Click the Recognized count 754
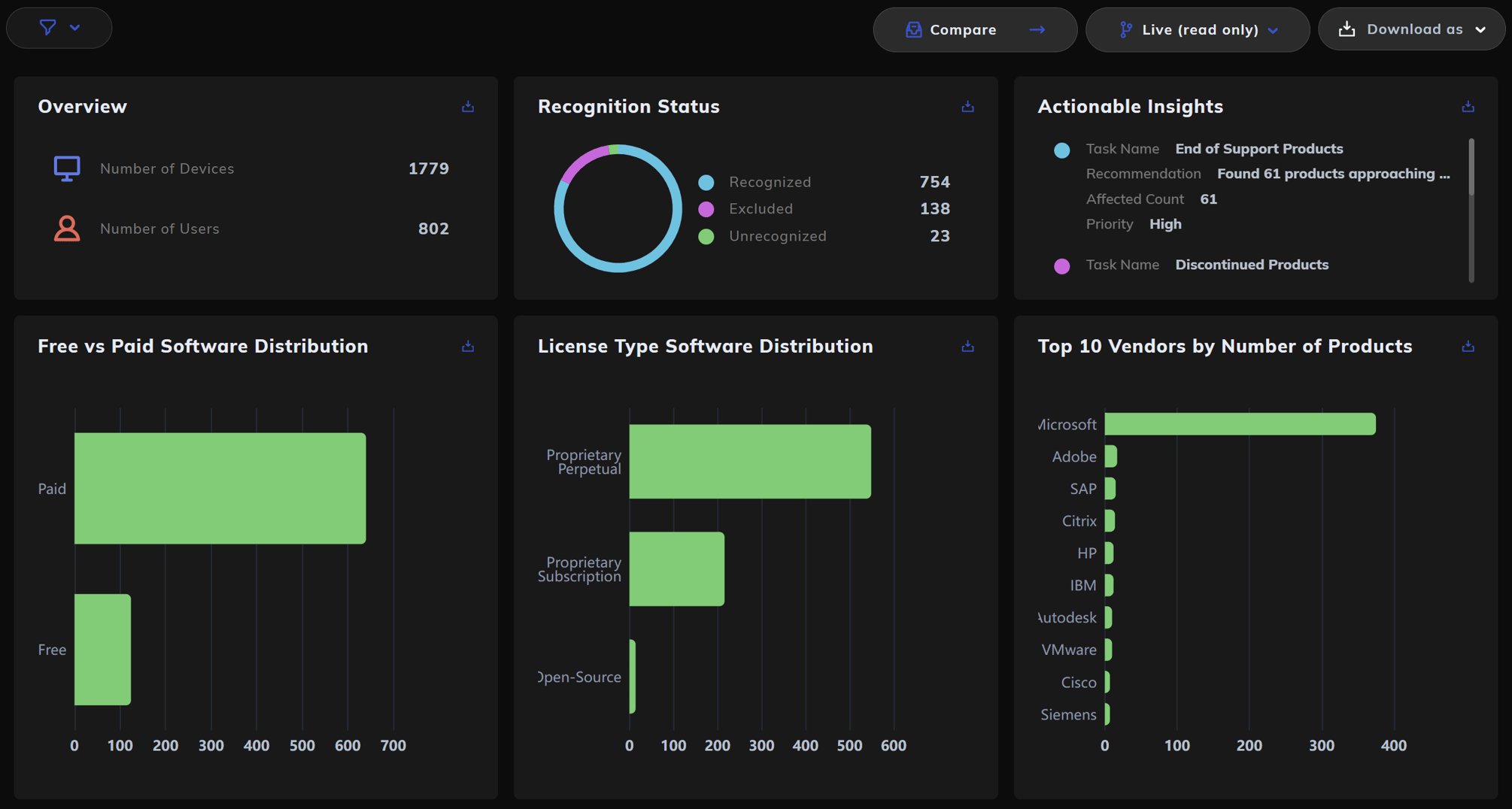This screenshot has height=809, width=1512. [935, 182]
